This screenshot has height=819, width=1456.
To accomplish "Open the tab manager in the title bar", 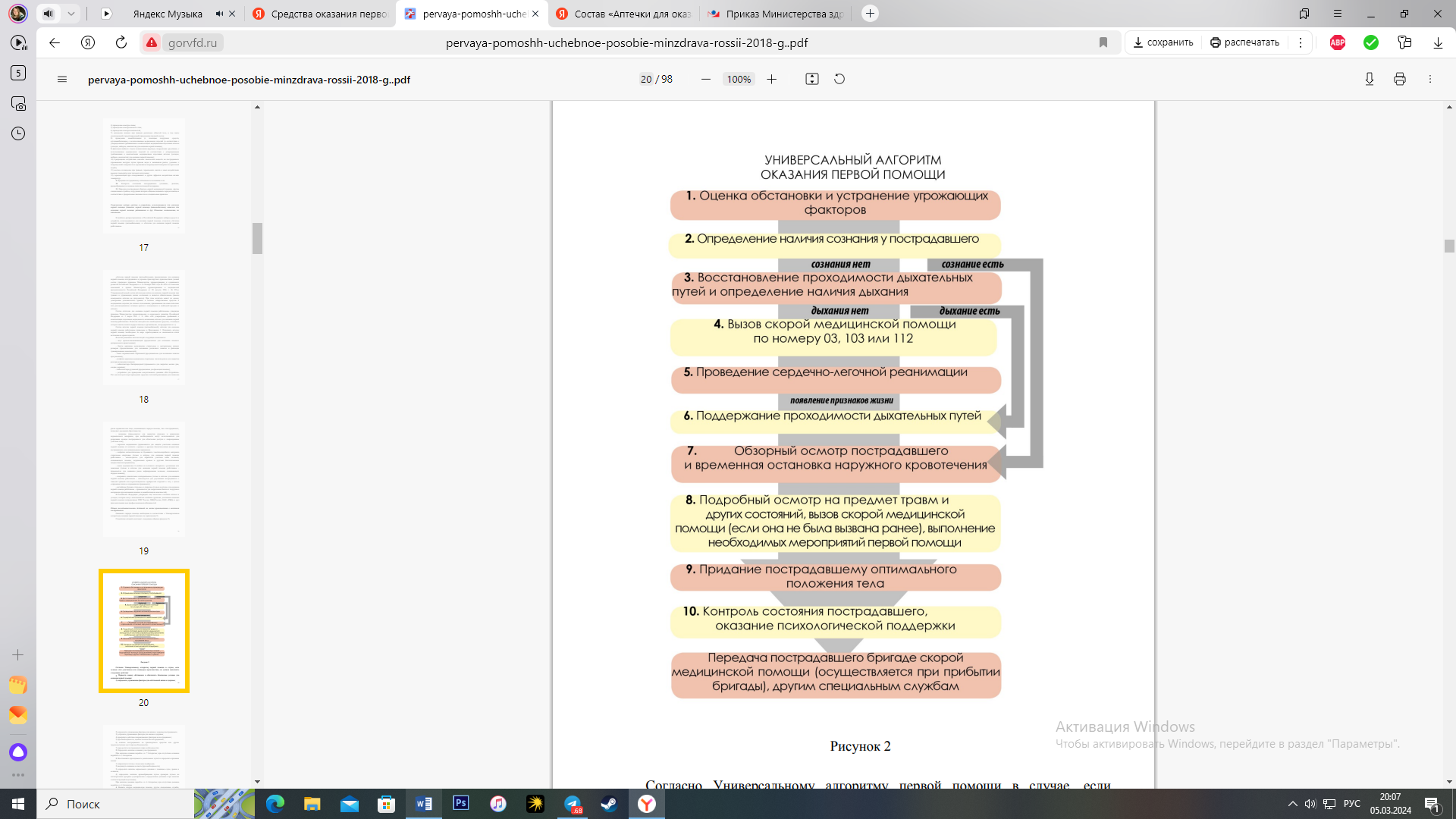I will click(1304, 14).
